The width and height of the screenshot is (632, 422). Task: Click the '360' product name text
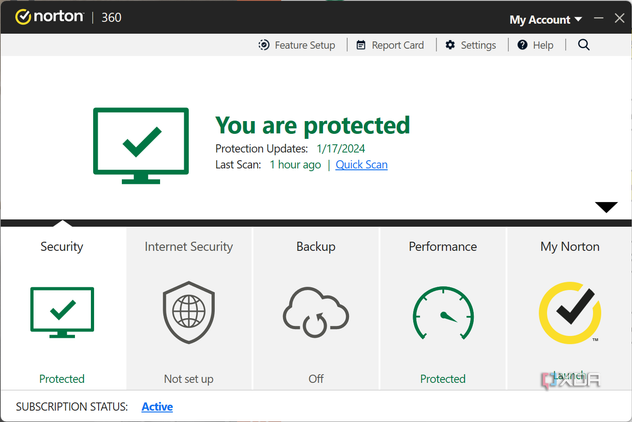111,17
